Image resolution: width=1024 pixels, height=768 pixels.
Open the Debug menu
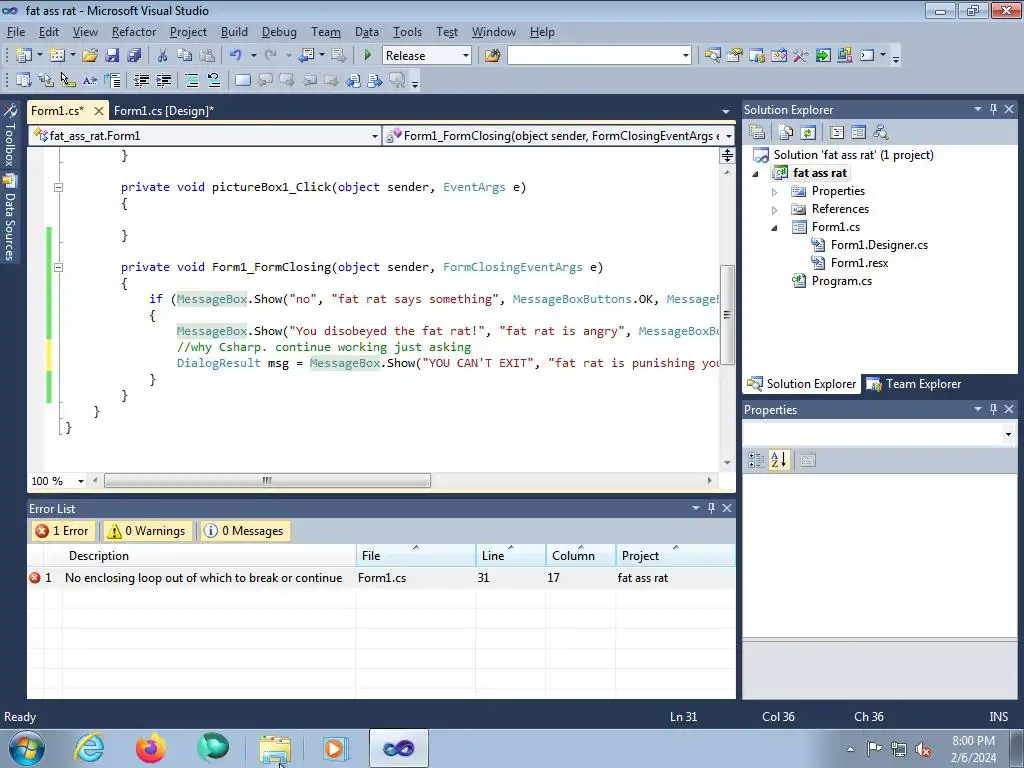pyautogui.click(x=279, y=32)
